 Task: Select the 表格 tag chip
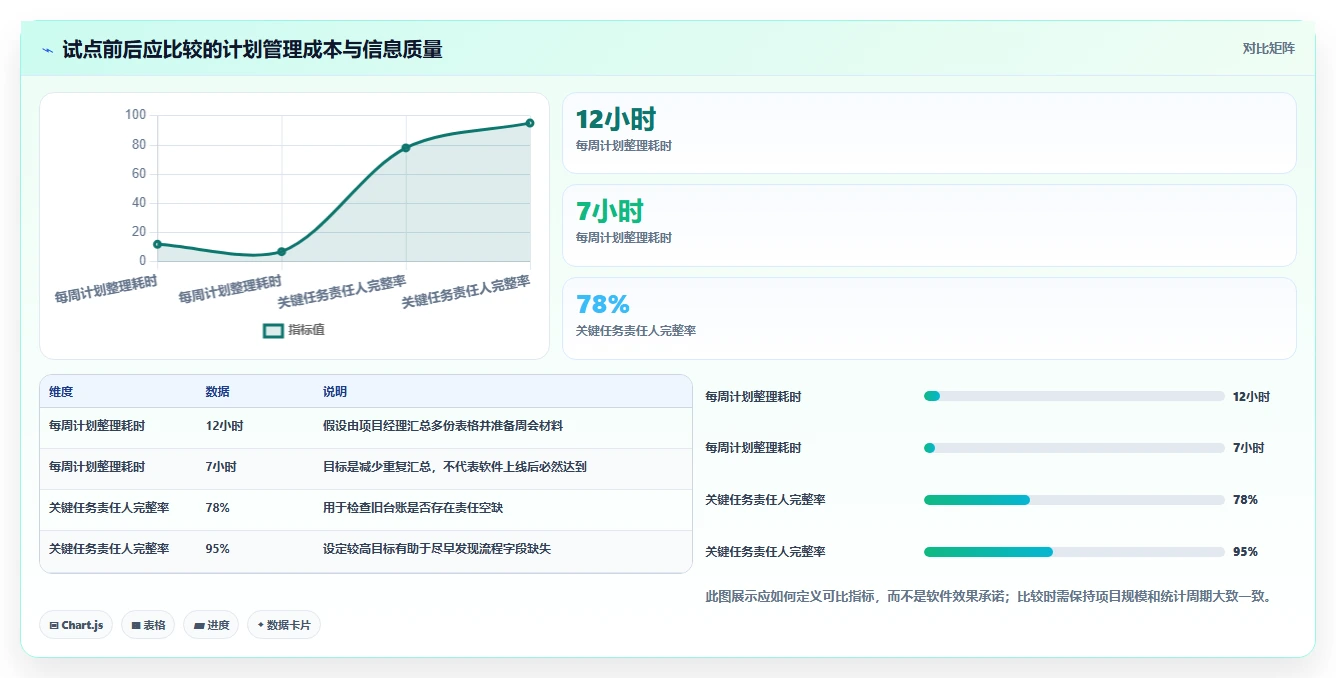[148, 625]
